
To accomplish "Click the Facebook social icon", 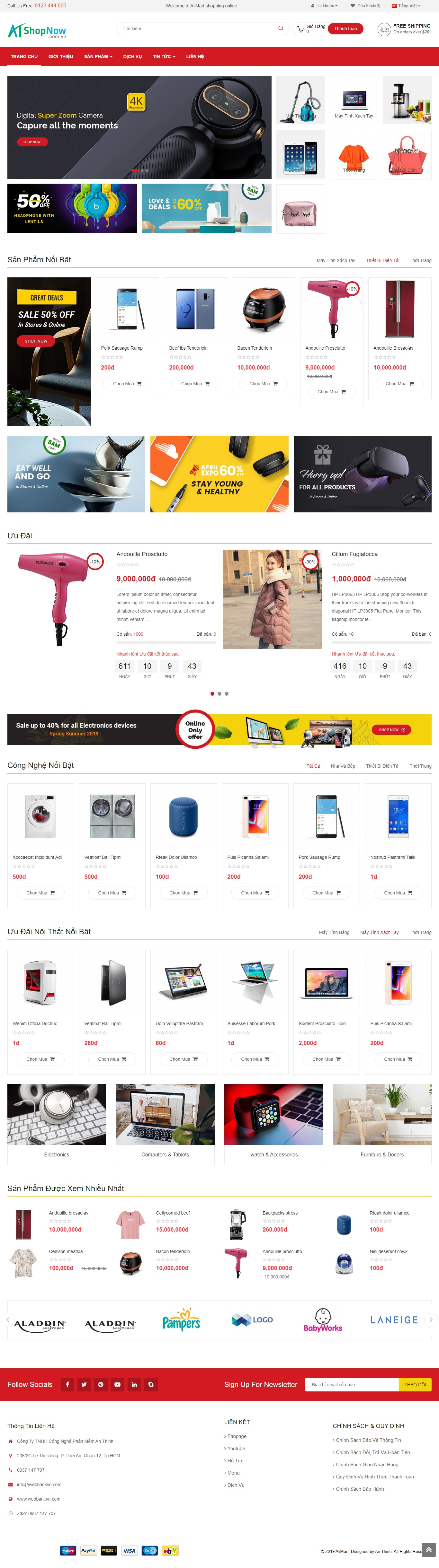I will tap(67, 1384).
